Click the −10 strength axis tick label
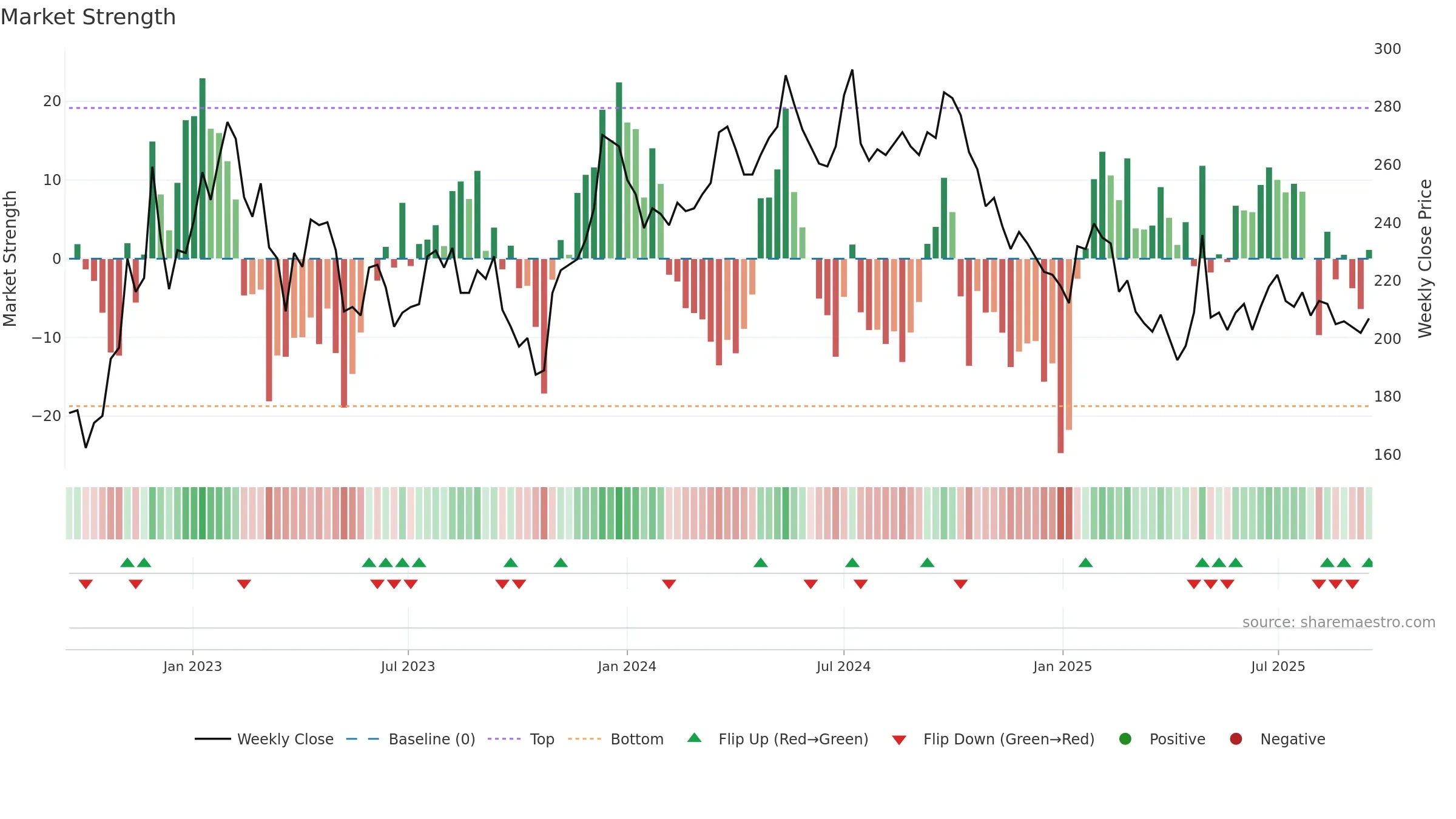The width and height of the screenshot is (1456, 819). (x=47, y=337)
